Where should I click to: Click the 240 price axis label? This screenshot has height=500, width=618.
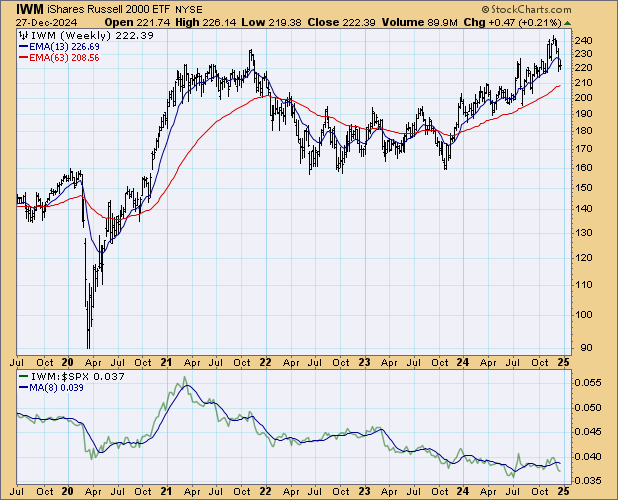pyautogui.click(x=583, y=41)
